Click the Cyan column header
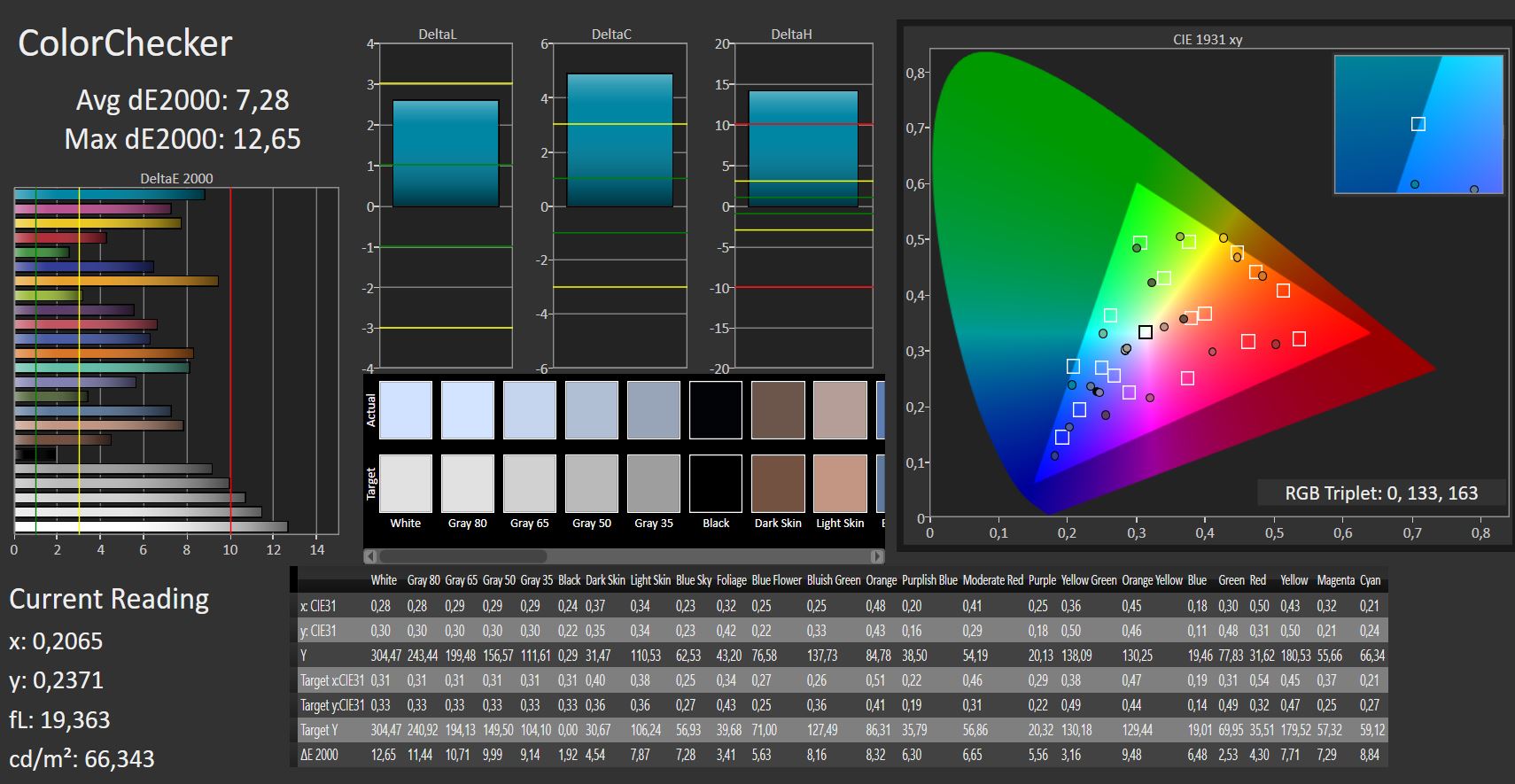1515x784 pixels. tap(1370, 580)
